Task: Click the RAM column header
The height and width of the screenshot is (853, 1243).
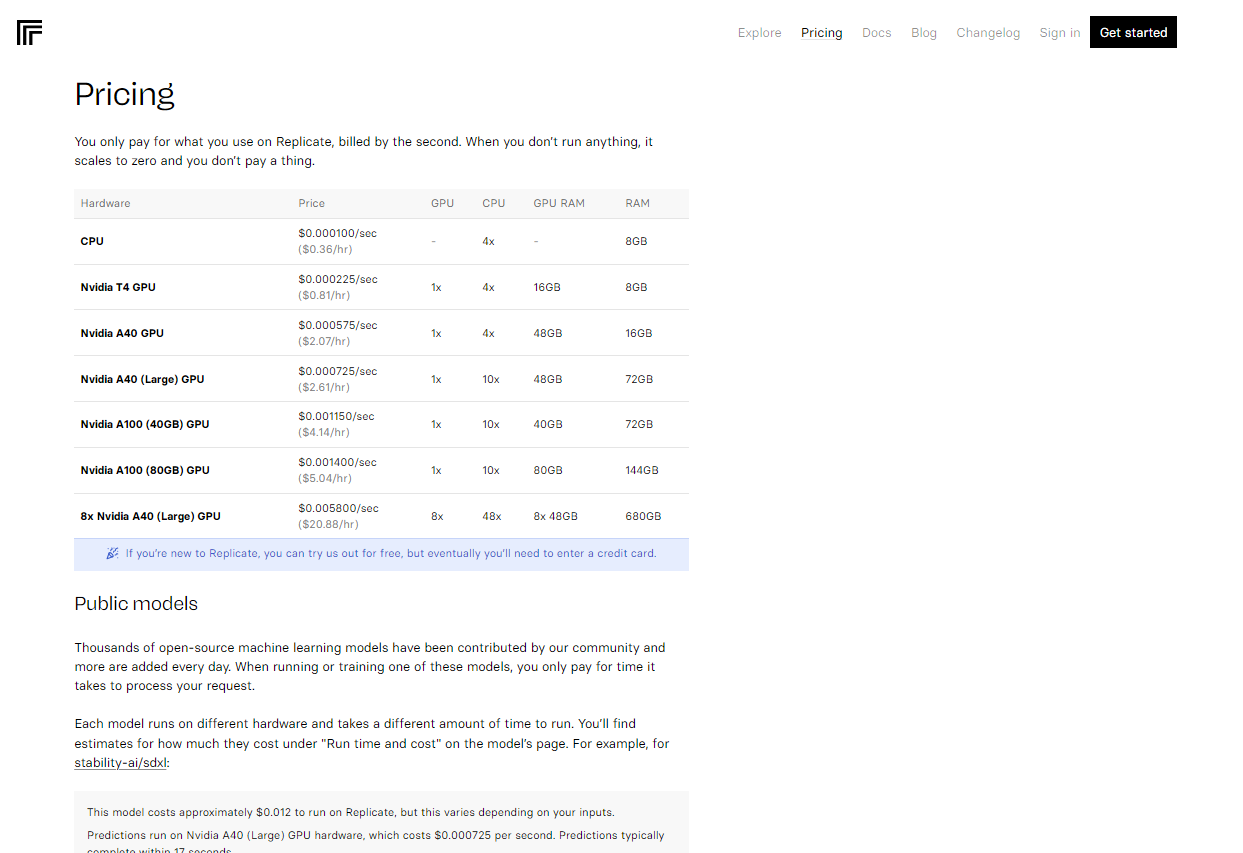Action: [x=637, y=203]
